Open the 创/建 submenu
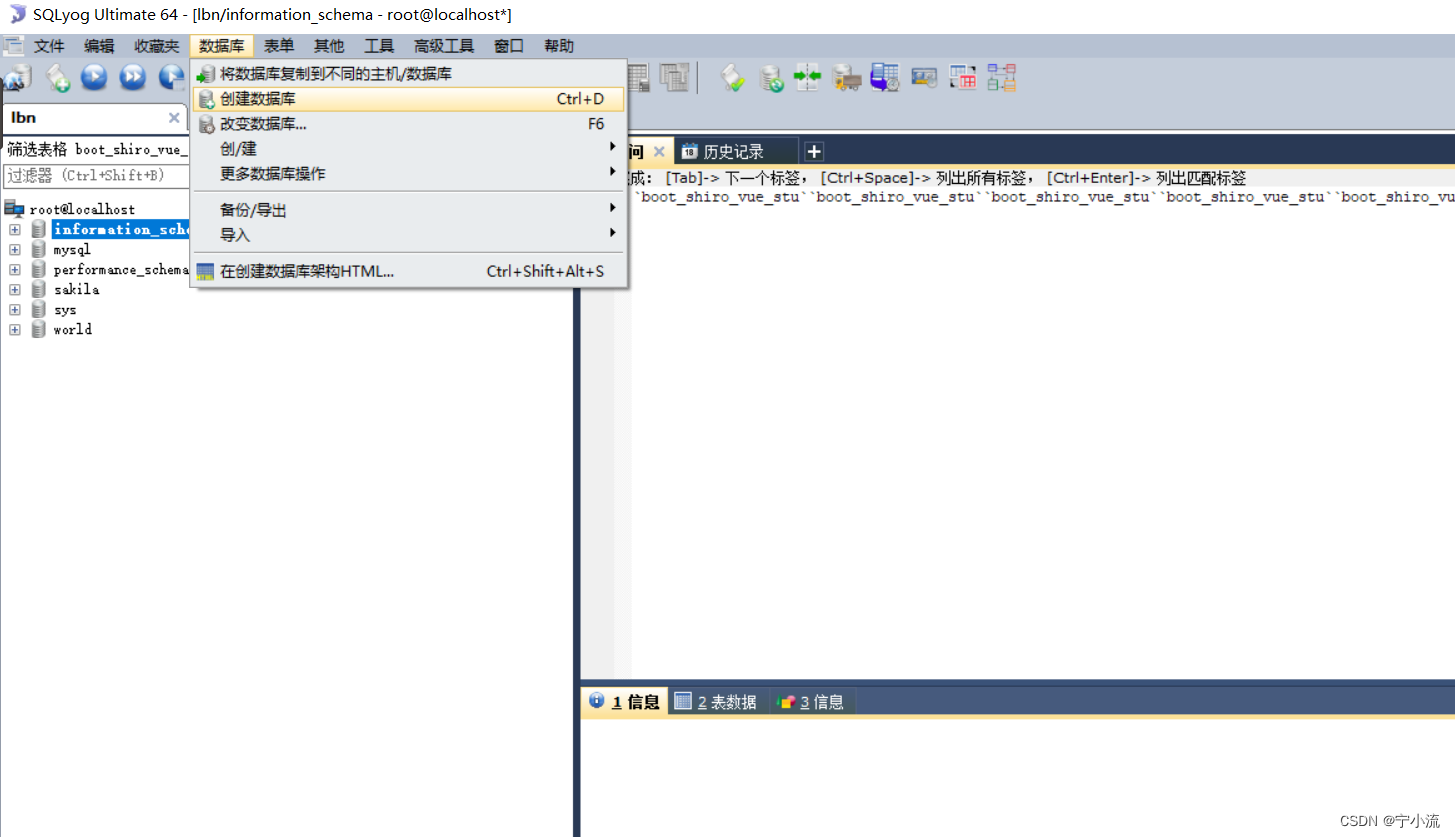Image resolution: width=1455 pixels, height=837 pixels. pos(408,148)
